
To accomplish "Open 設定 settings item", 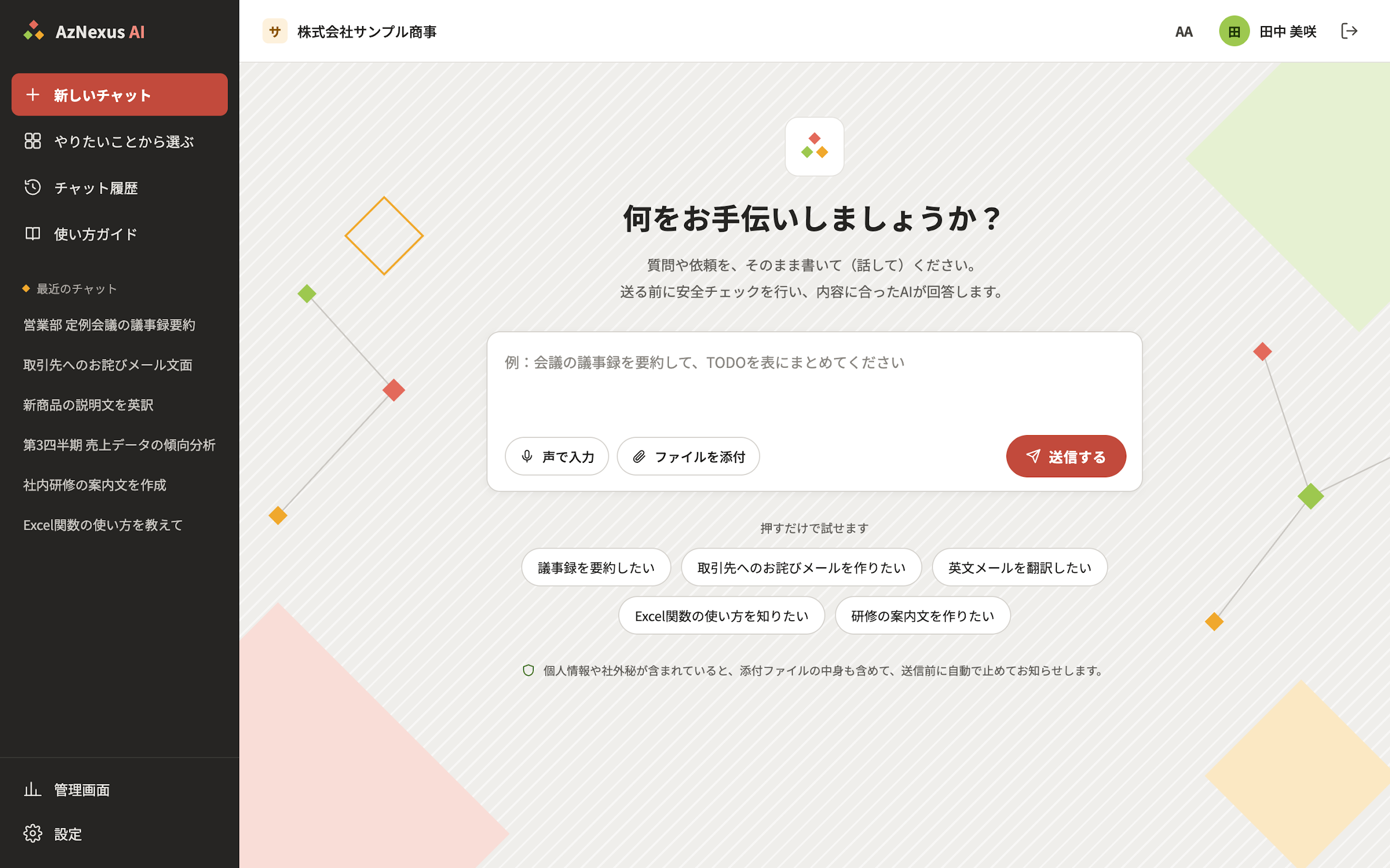I will 120,834.
